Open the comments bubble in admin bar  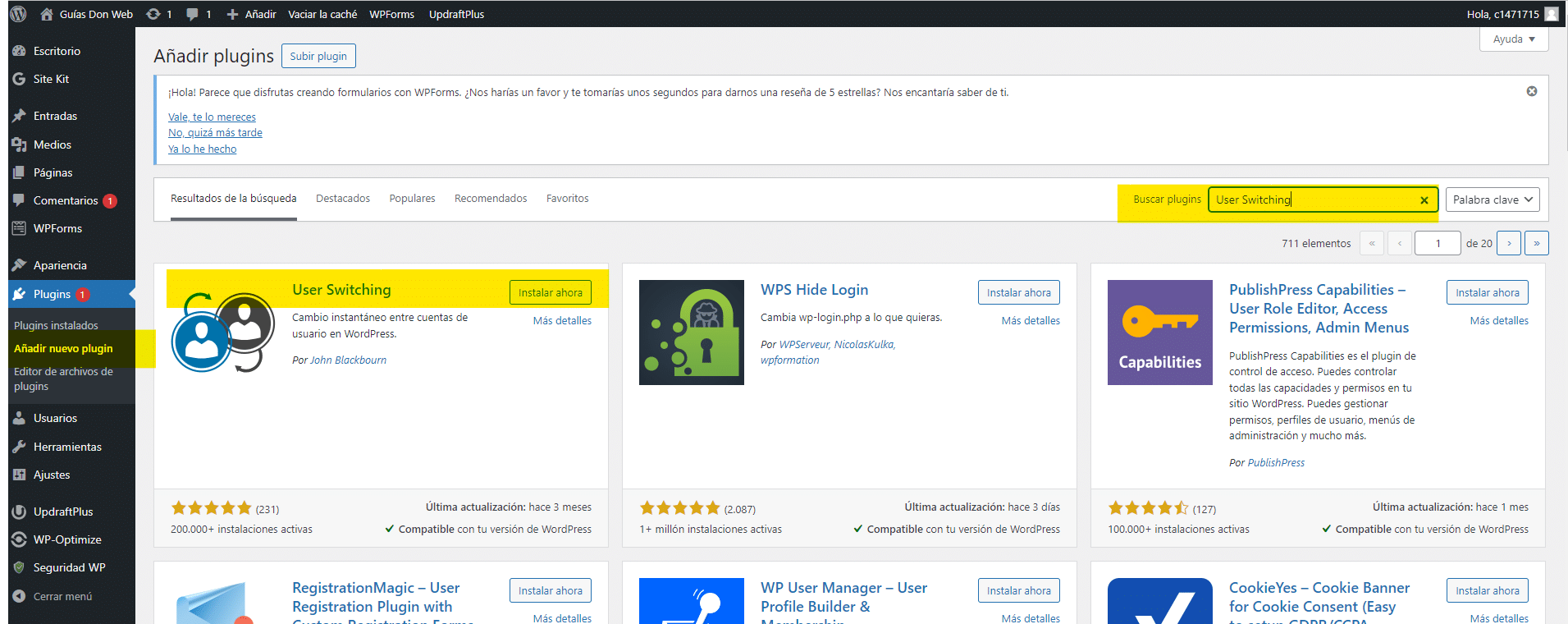(x=198, y=14)
